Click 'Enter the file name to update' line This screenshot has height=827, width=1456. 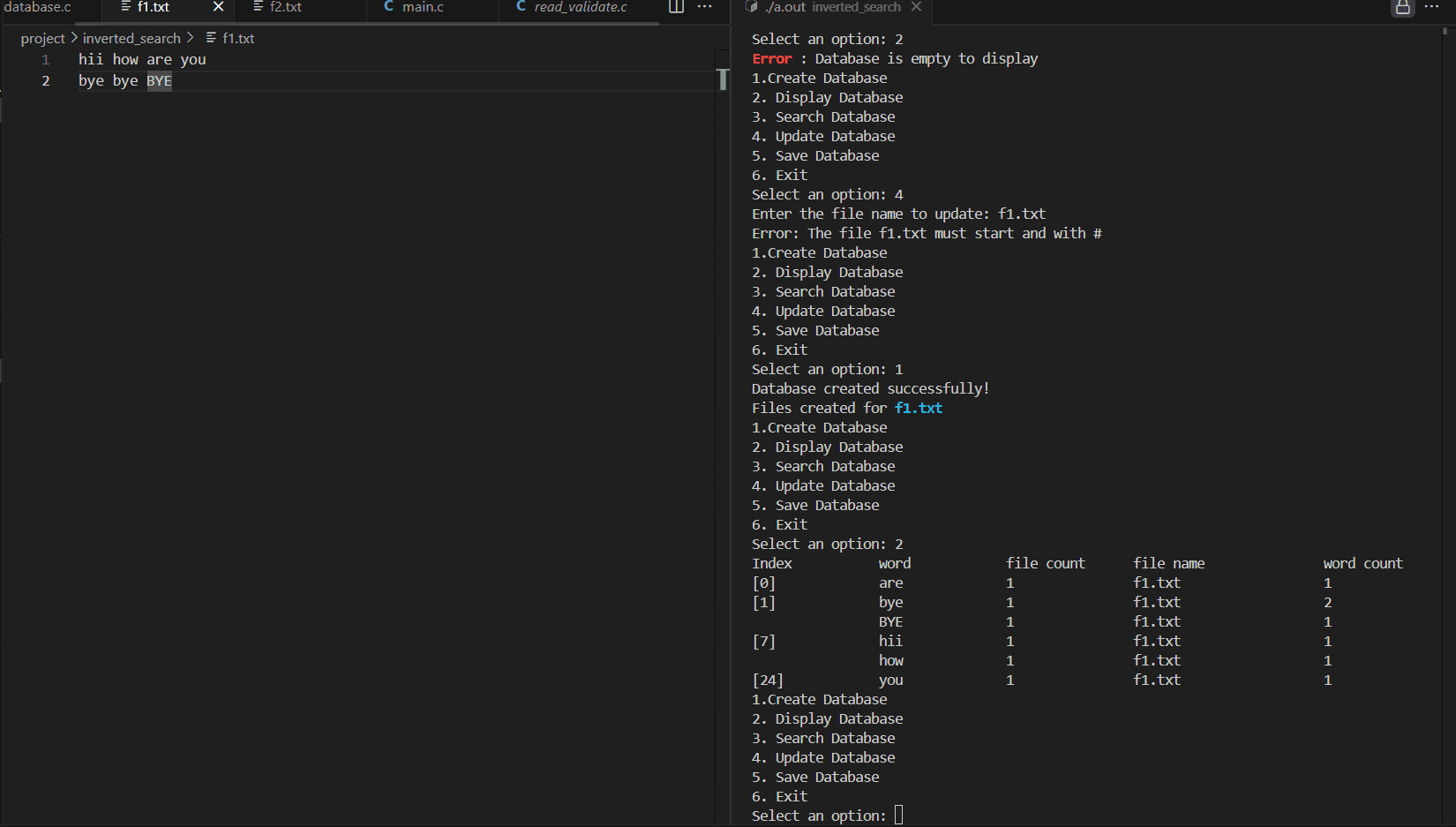point(898,214)
